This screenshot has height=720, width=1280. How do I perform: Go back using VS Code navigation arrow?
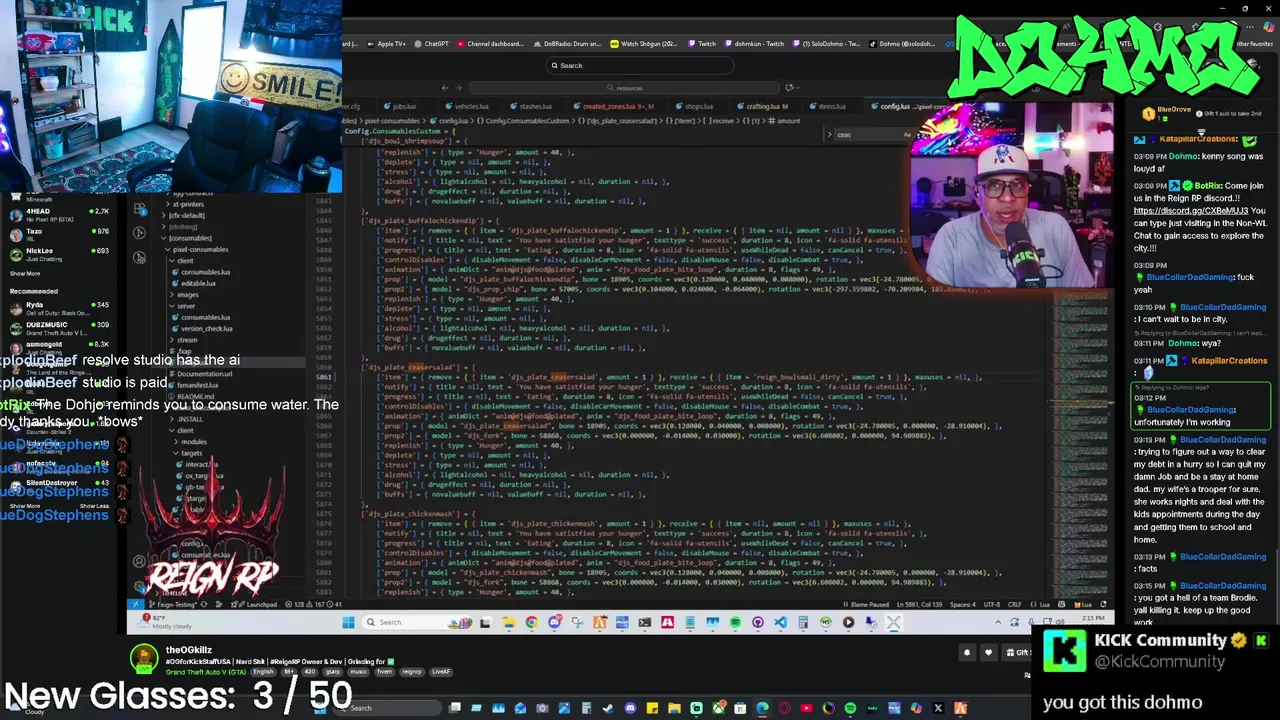click(x=445, y=88)
